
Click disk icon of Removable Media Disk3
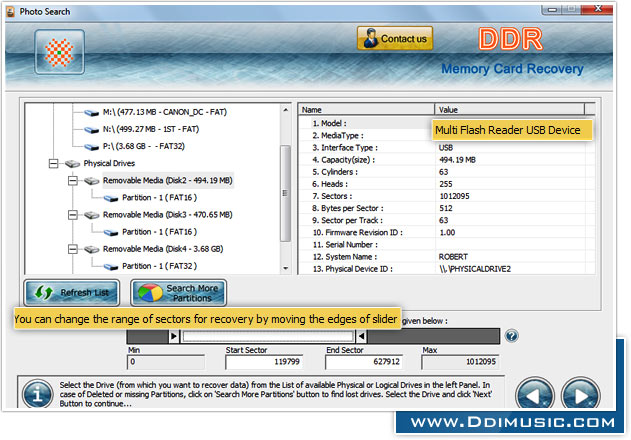pos(92,215)
